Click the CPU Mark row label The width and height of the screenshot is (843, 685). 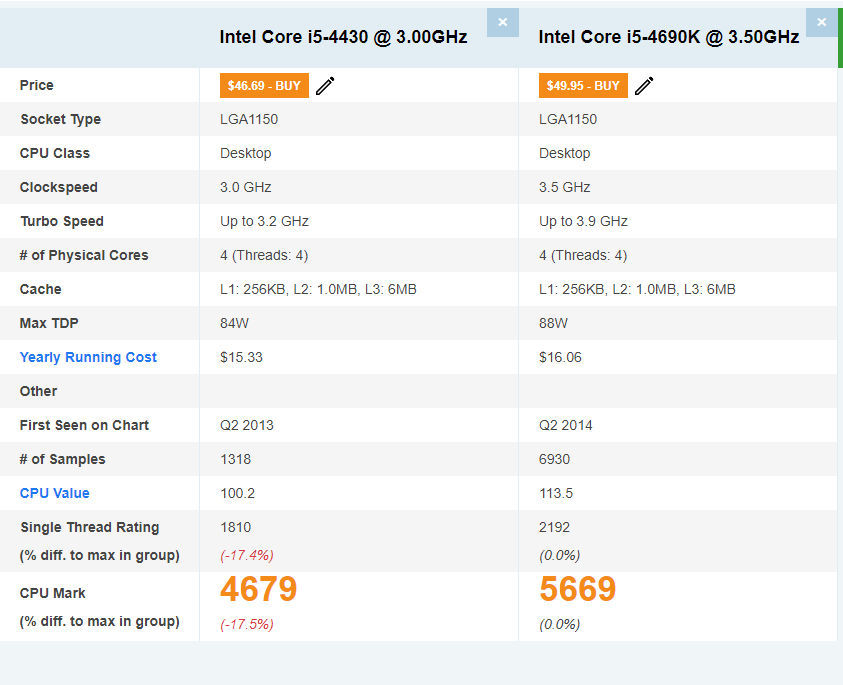coord(53,593)
